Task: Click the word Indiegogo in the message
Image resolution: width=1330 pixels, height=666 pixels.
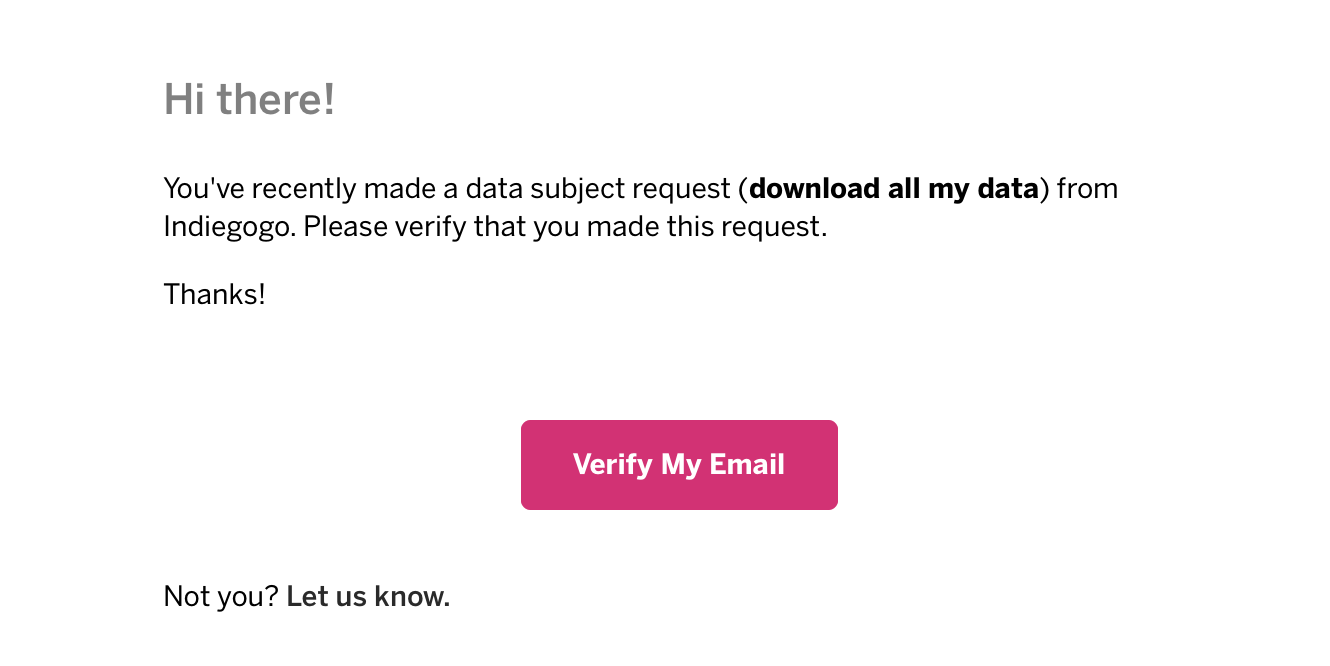Action: click(x=229, y=227)
